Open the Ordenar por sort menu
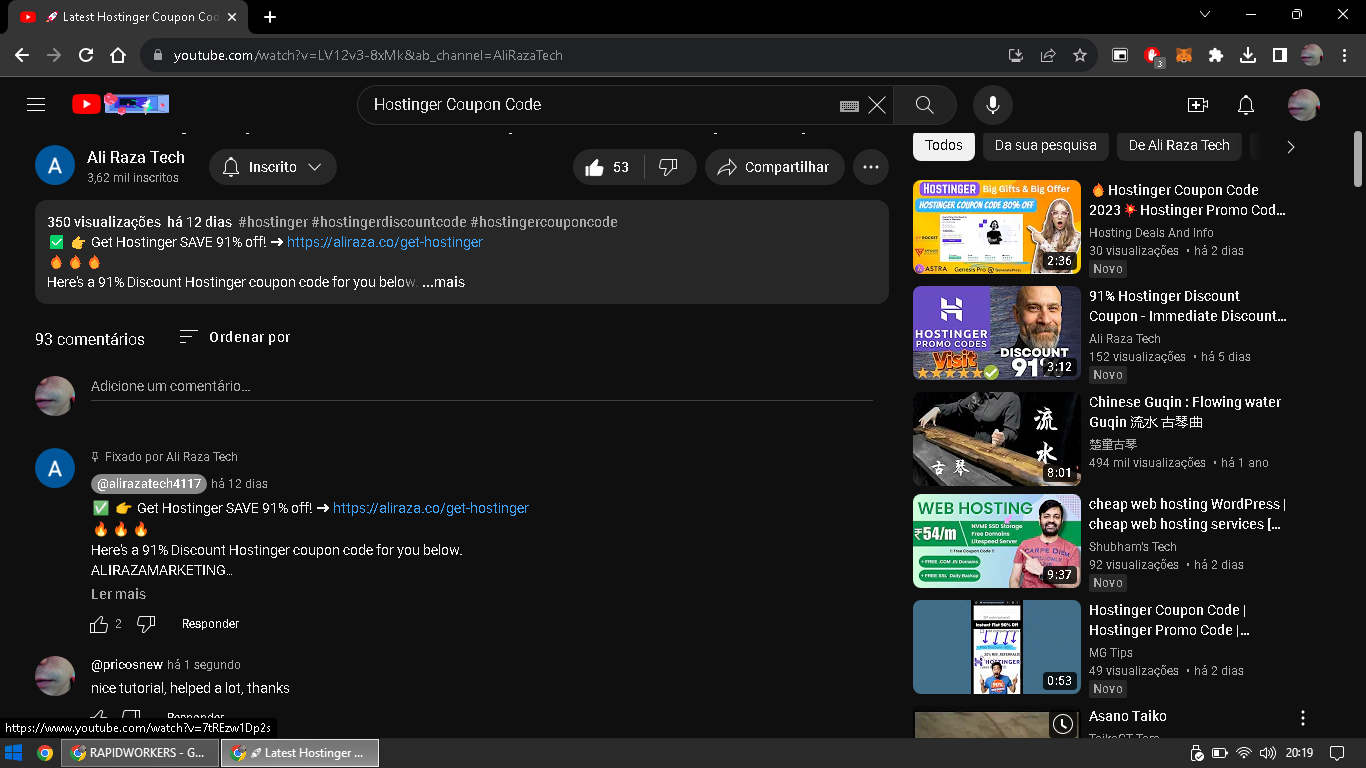 click(235, 337)
